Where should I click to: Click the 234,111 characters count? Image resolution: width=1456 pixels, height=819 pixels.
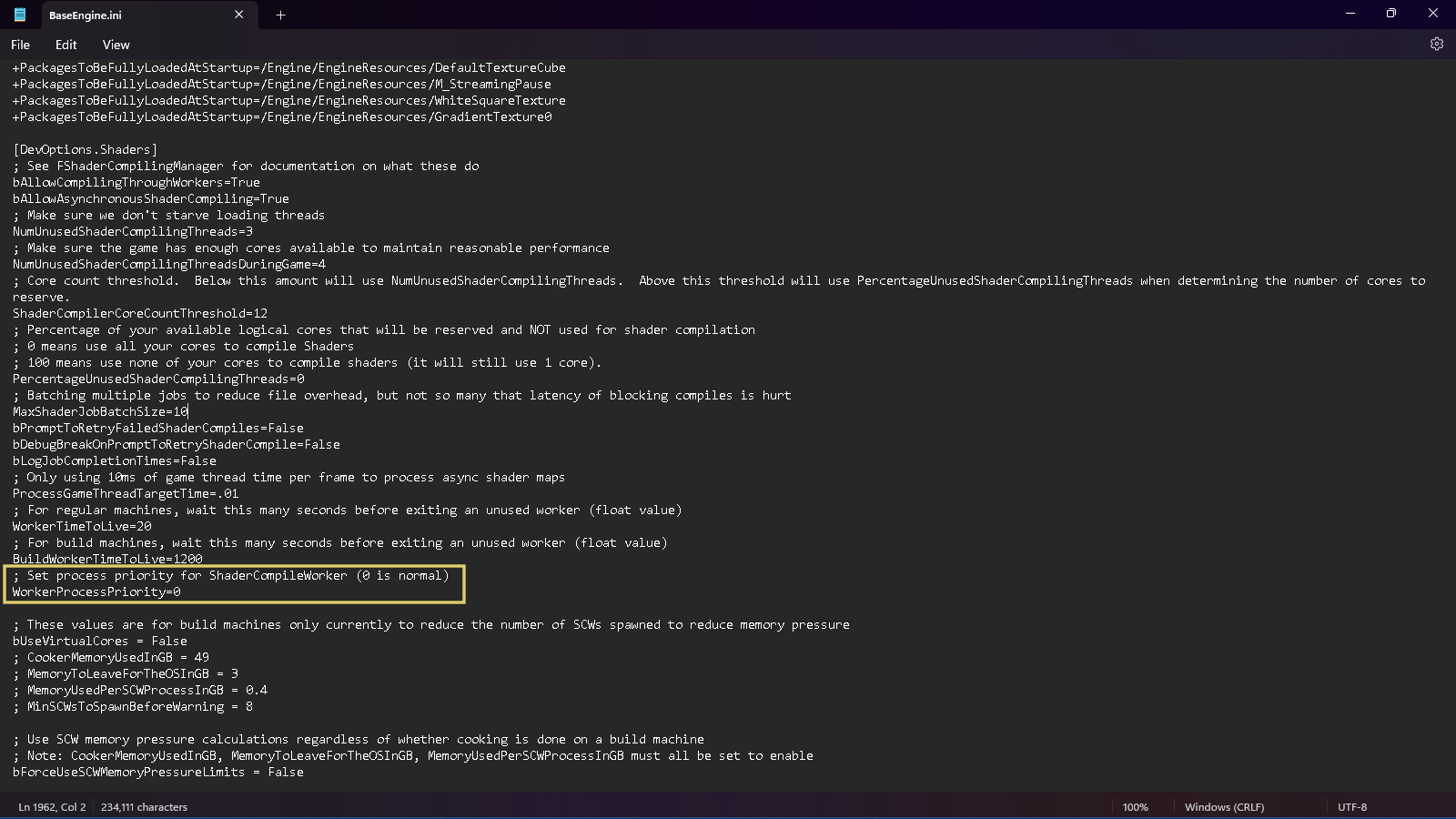144,807
